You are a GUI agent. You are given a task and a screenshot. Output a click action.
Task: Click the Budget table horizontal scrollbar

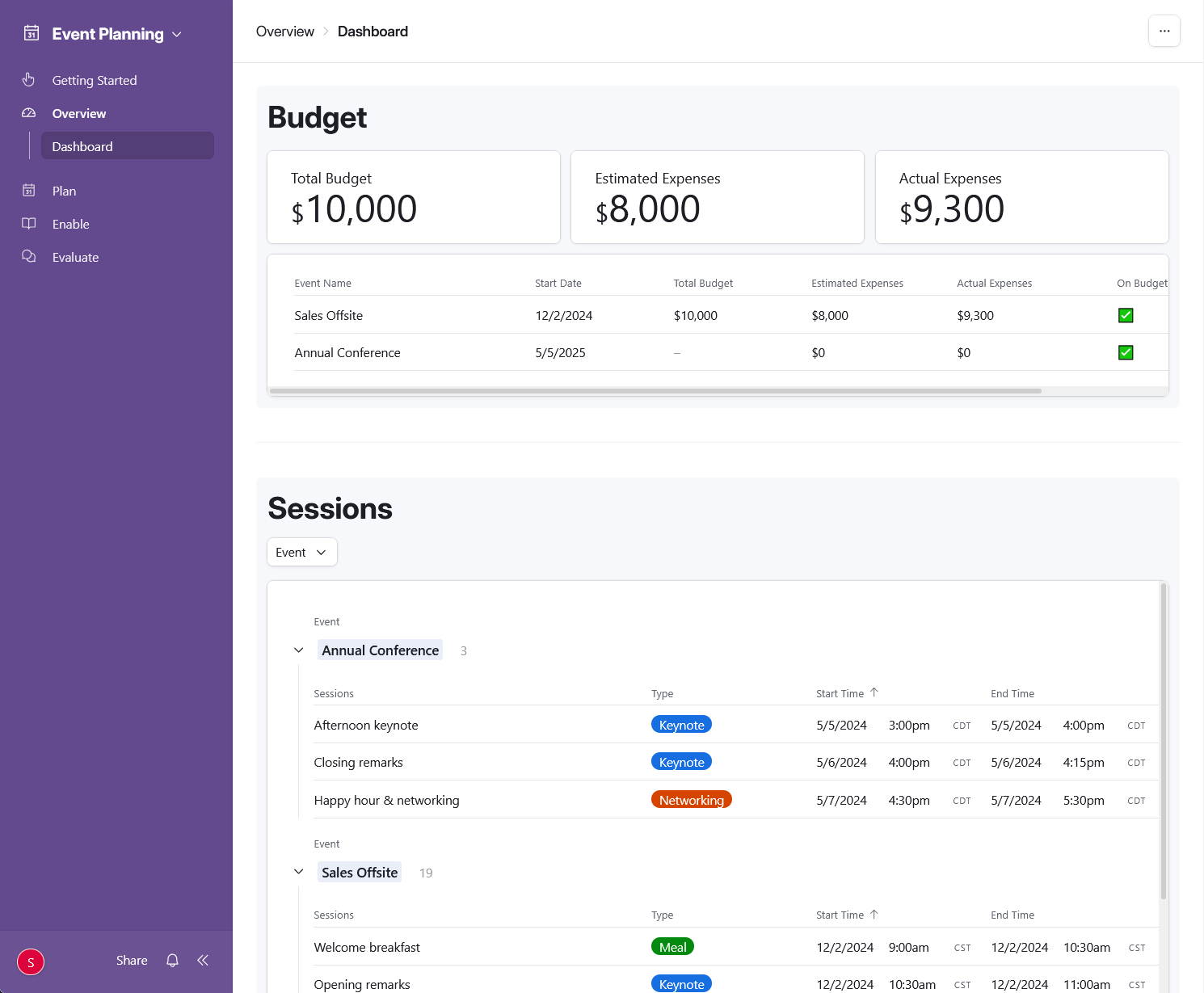pos(655,391)
